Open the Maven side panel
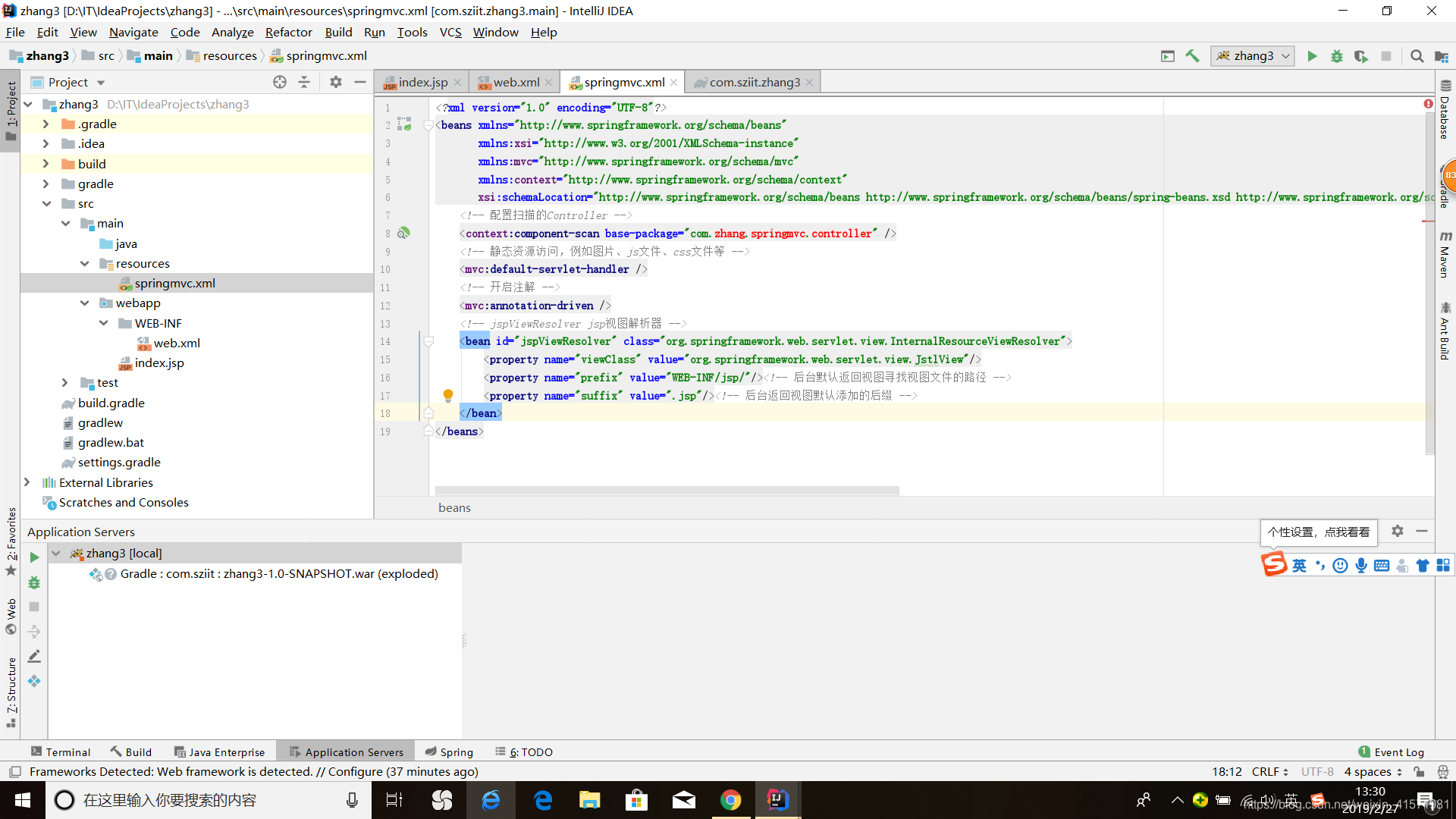This screenshot has height=819, width=1456. point(1445,254)
